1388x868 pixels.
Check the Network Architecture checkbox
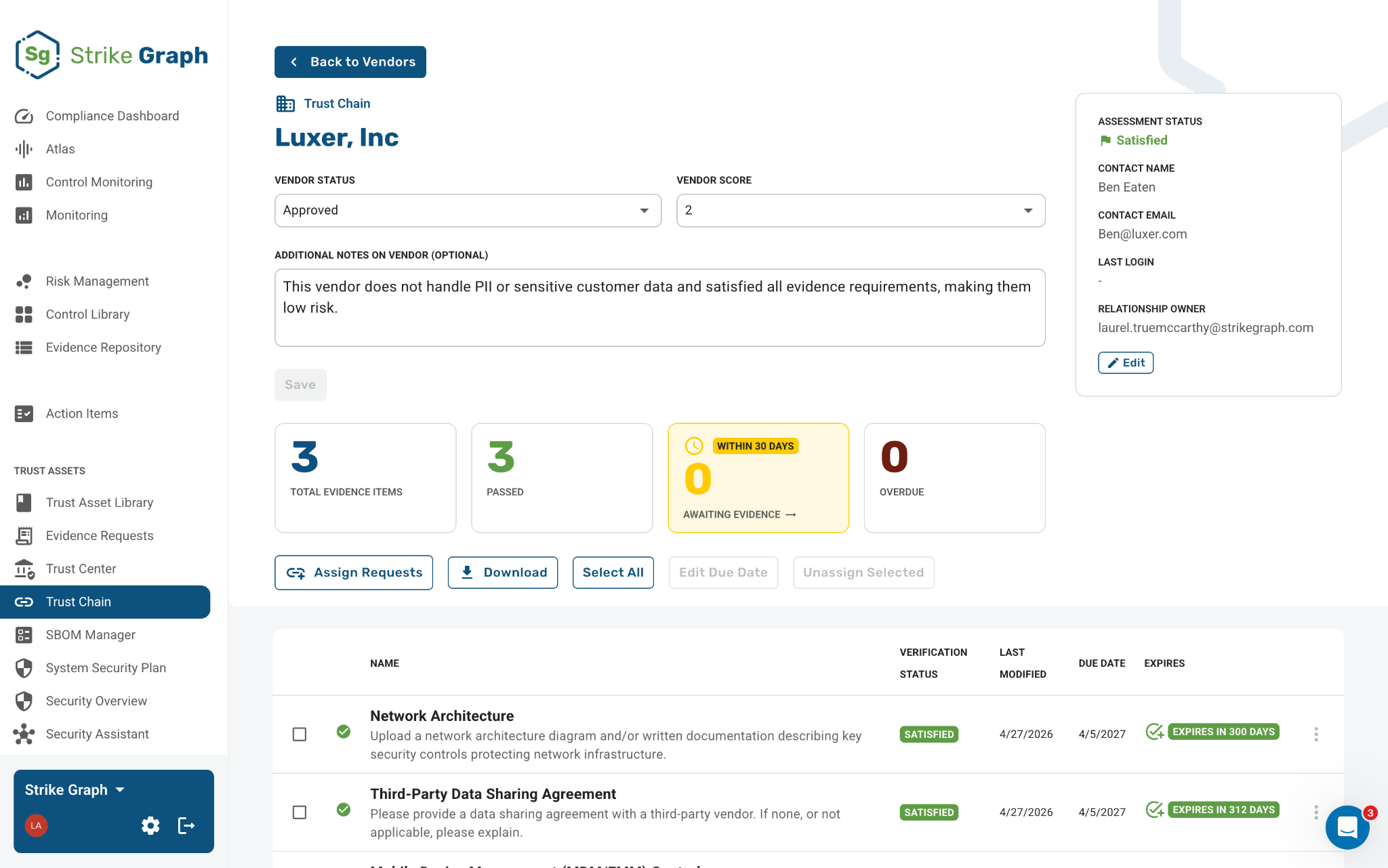[x=300, y=735]
